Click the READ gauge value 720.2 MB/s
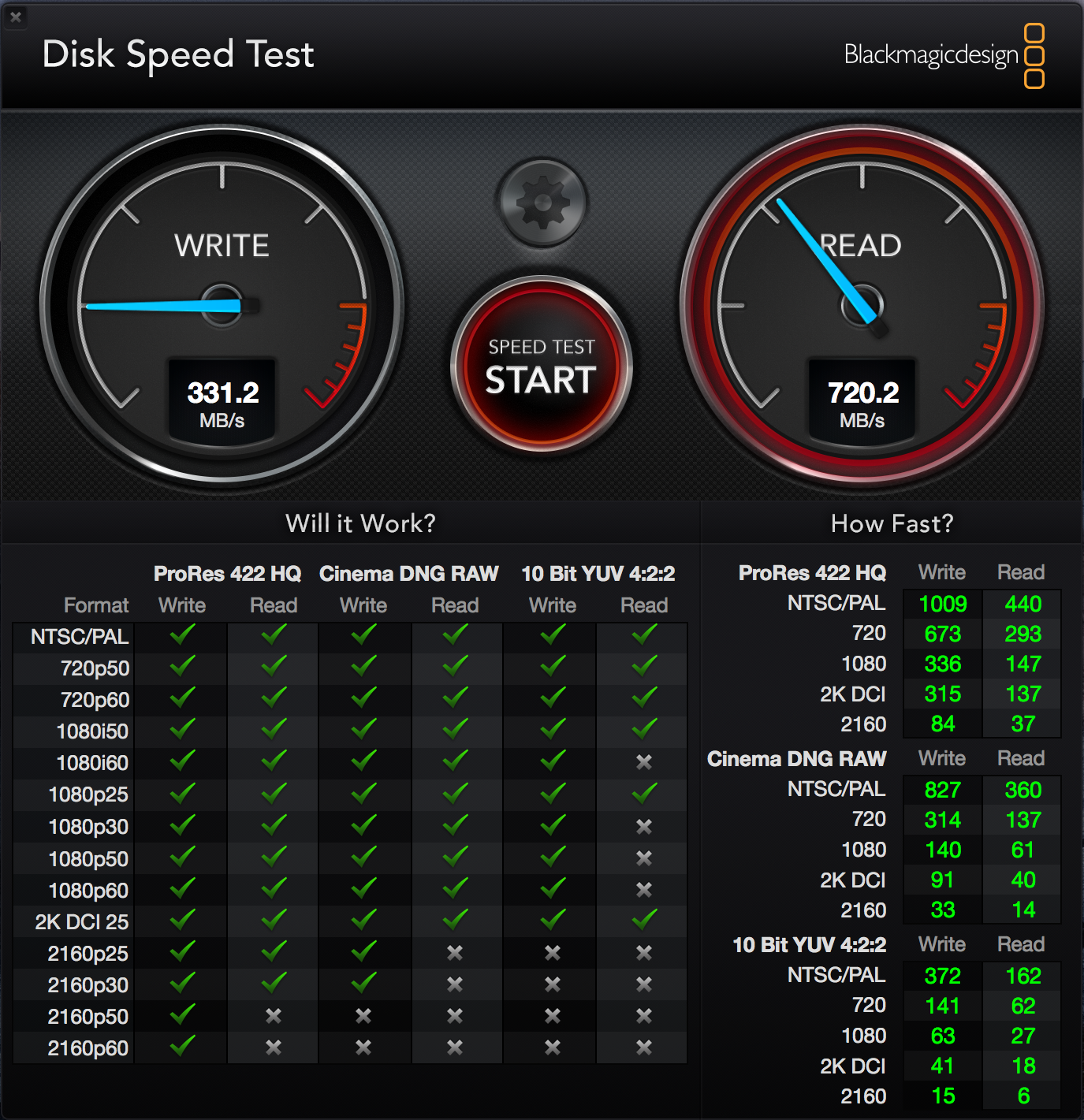This screenshot has width=1084, height=1120. tap(862, 404)
